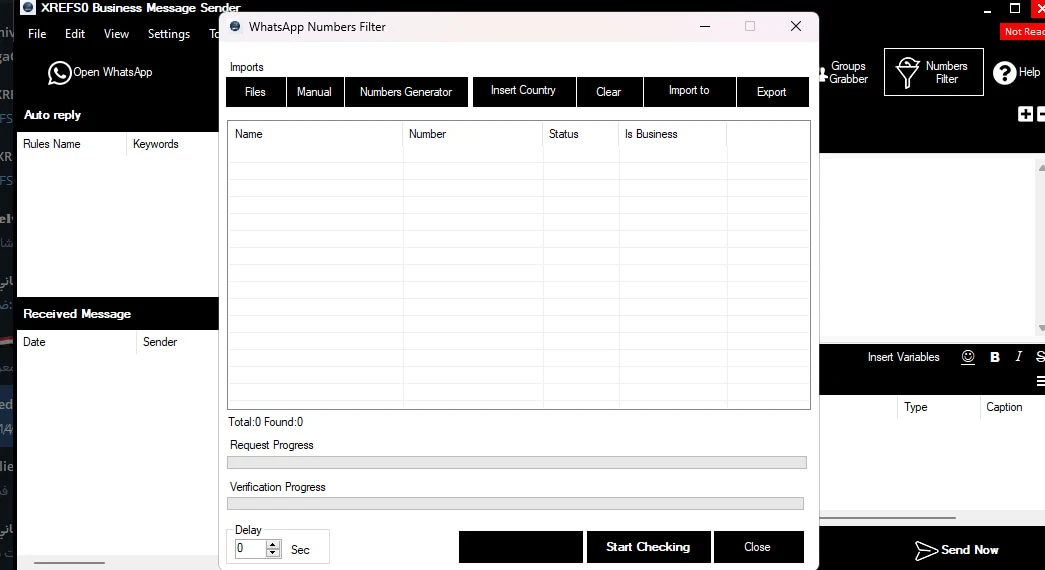
Task: Start Checking the numbers
Action: [648, 547]
